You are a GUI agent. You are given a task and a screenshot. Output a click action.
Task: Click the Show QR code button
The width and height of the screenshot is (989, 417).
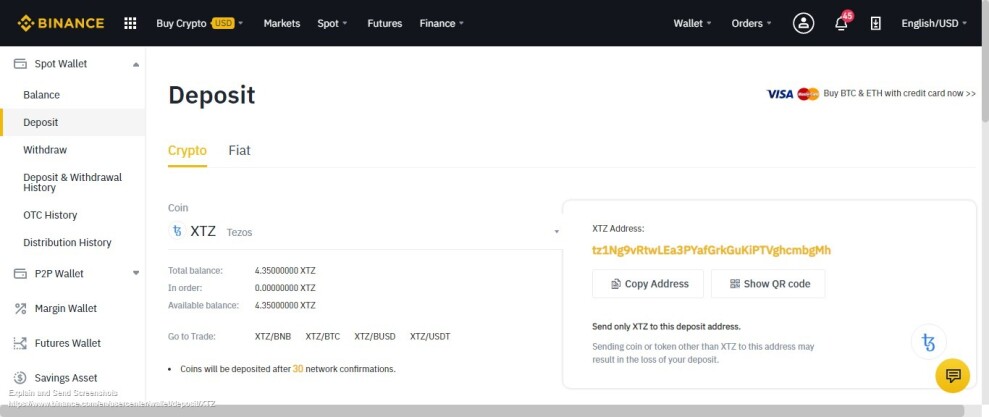[x=768, y=284]
